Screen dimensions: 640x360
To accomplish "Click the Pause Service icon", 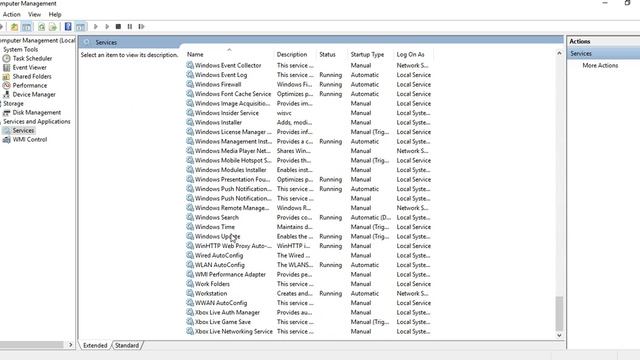I will click(x=130, y=27).
